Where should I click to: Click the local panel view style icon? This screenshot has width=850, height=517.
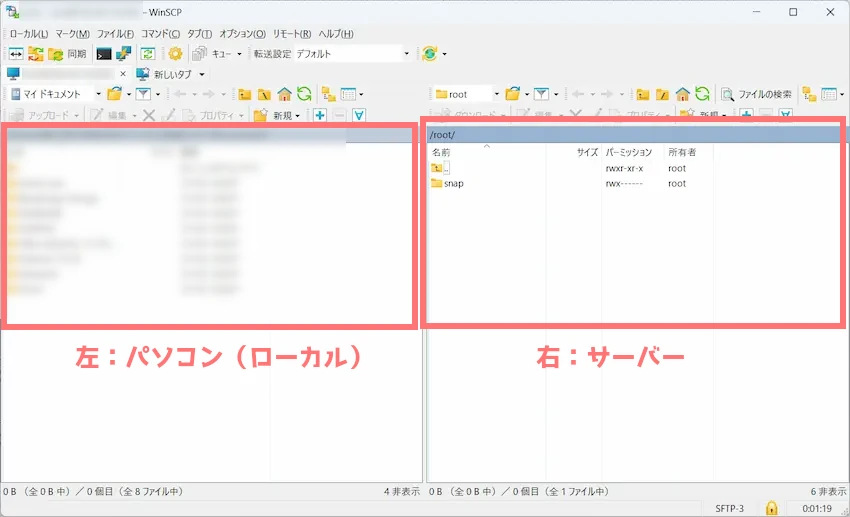point(348,94)
